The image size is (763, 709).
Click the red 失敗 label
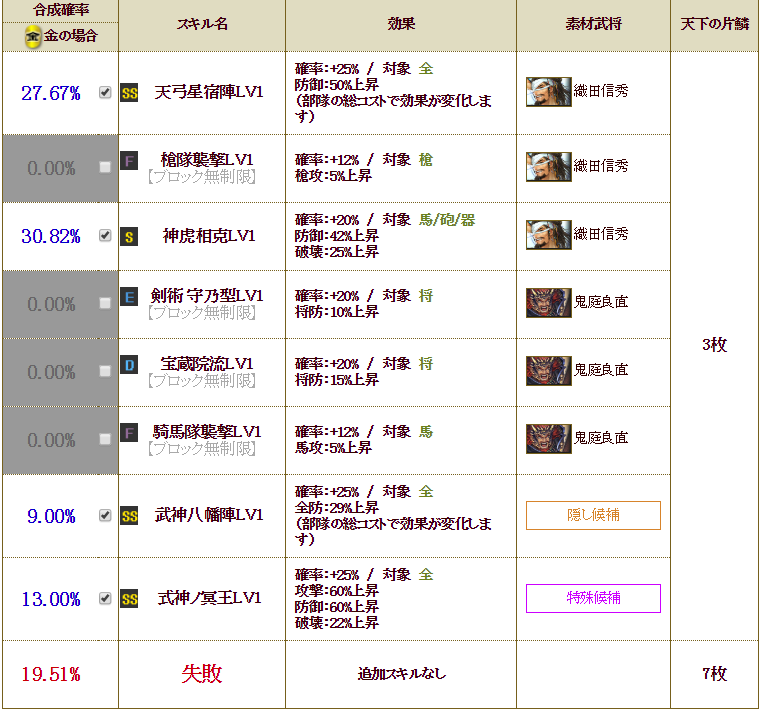pyautogui.click(x=201, y=674)
